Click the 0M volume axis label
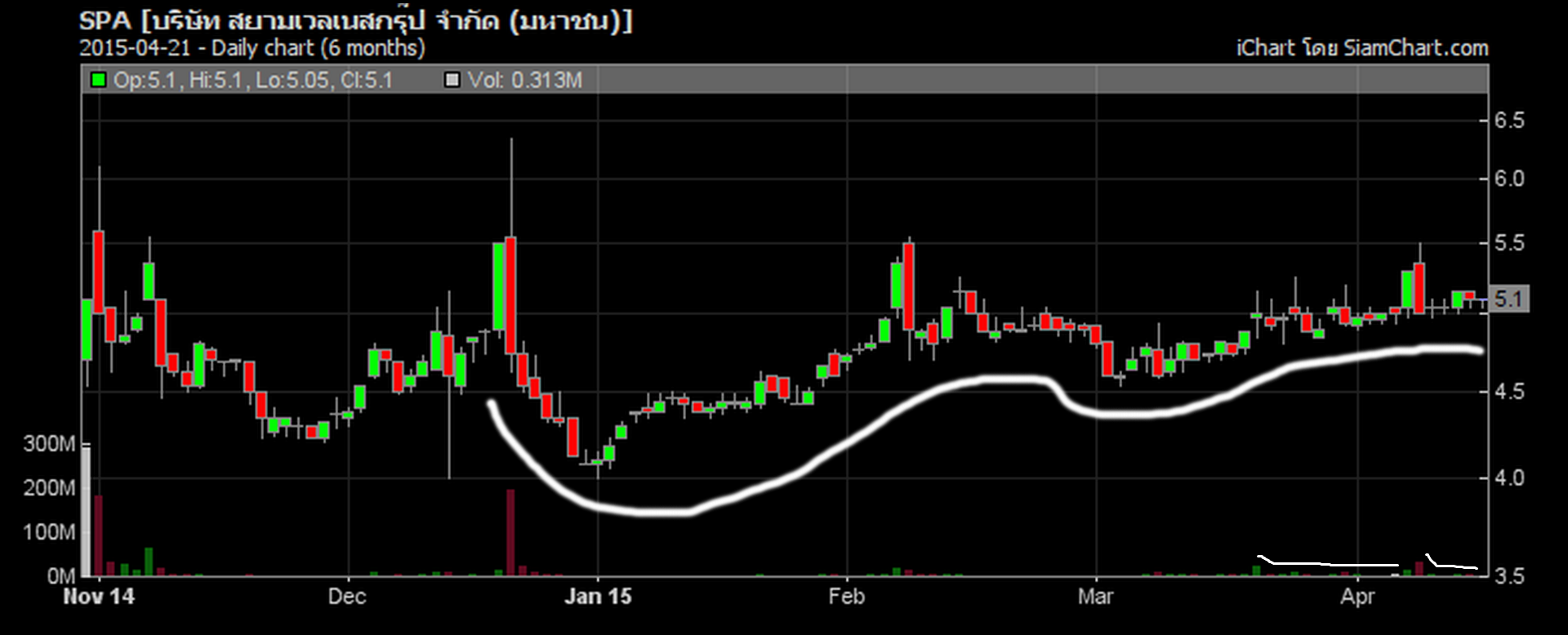This screenshot has width=1568, height=635. 61,576
